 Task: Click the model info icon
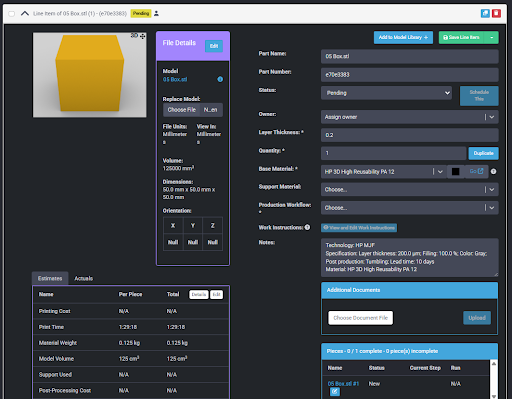220,79
